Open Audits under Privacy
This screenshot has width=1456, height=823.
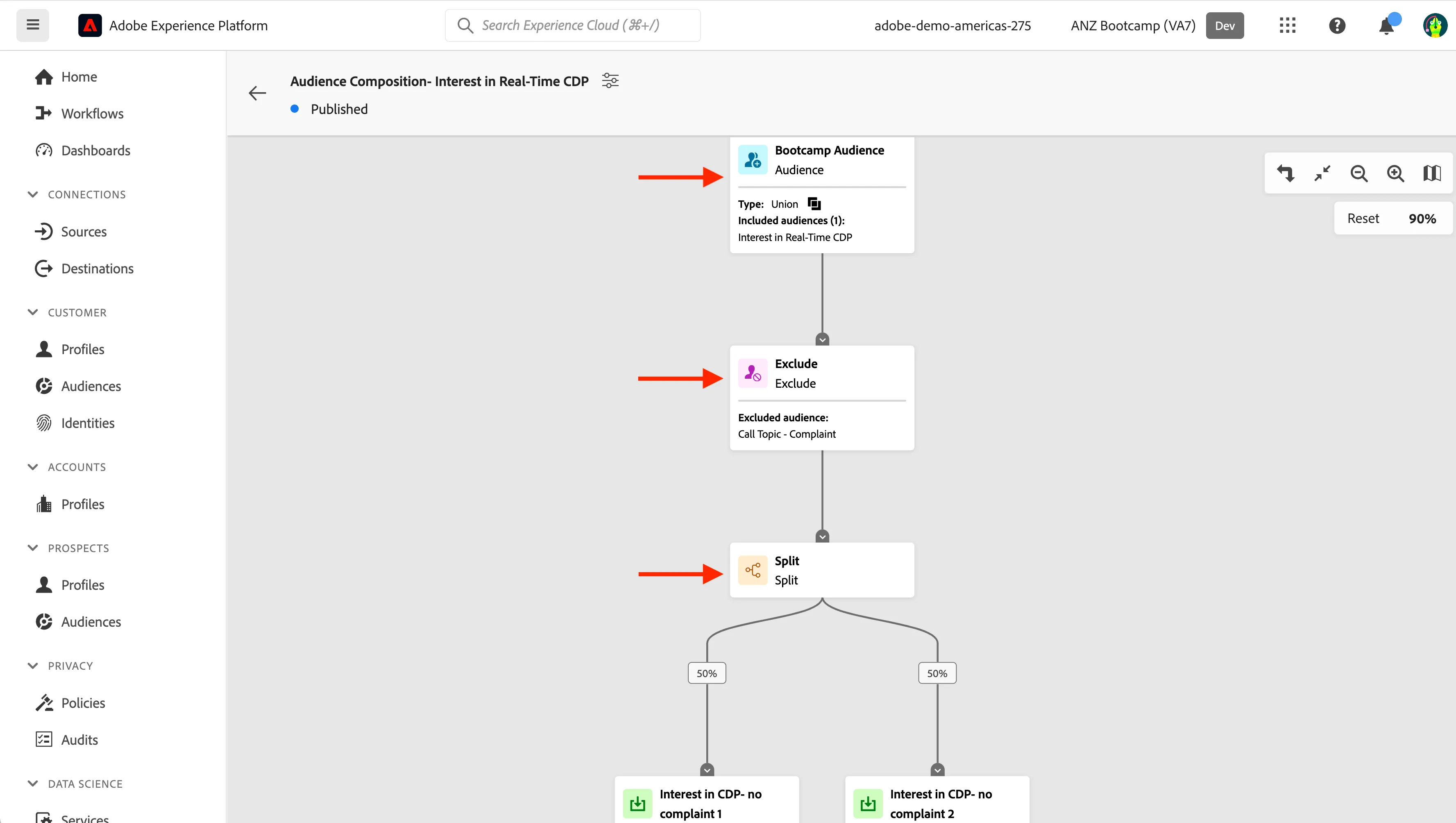pos(66,740)
